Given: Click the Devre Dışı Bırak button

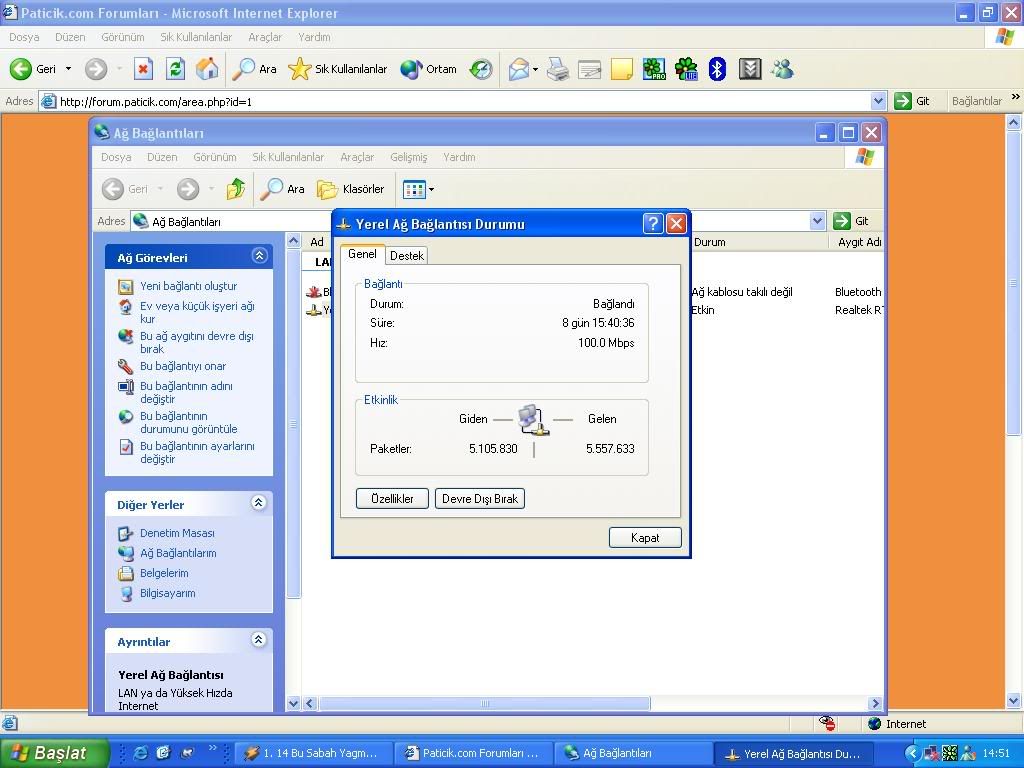Looking at the screenshot, I should coord(480,498).
